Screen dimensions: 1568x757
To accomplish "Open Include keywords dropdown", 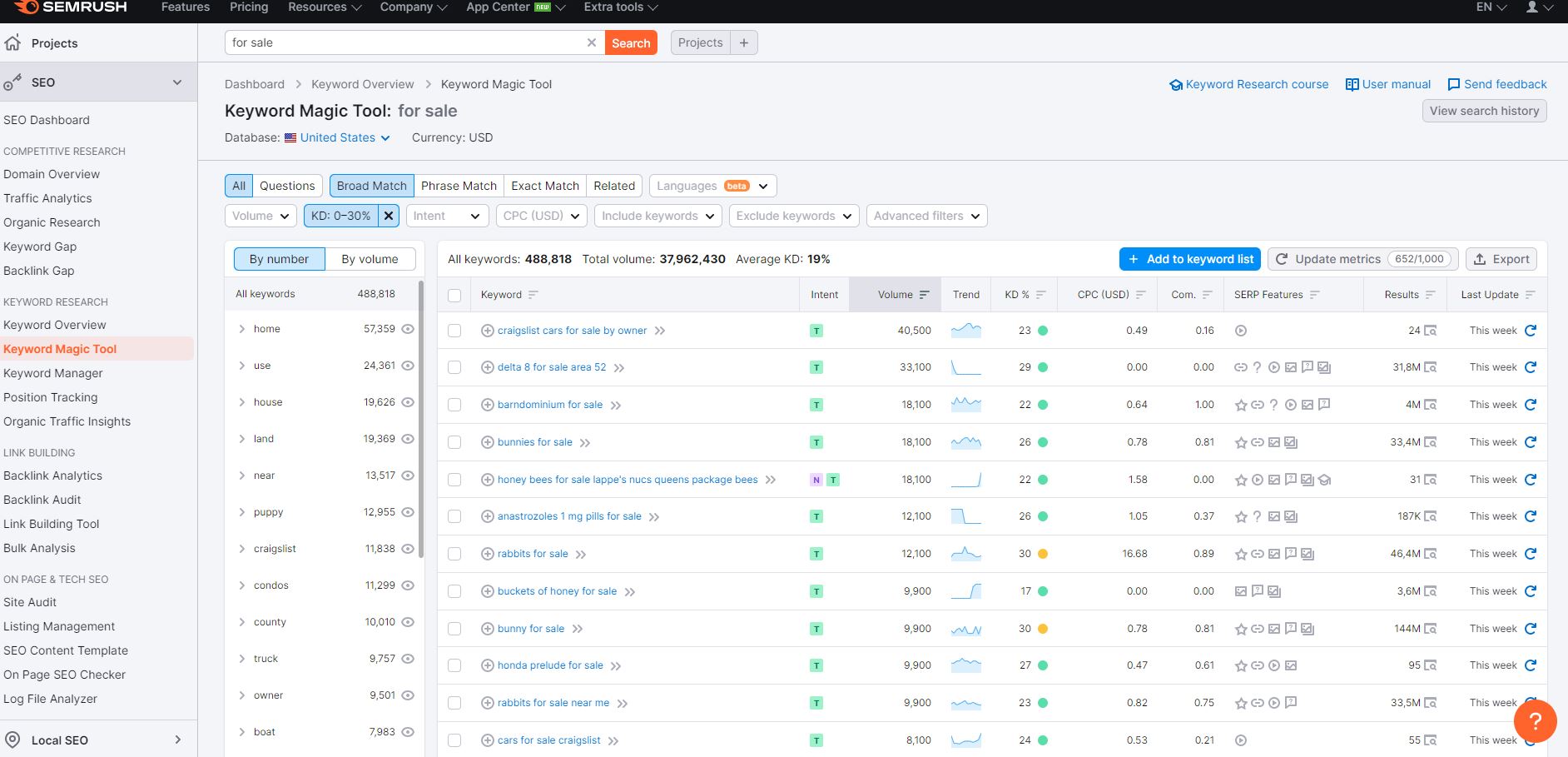I will click(x=657, y=216).
